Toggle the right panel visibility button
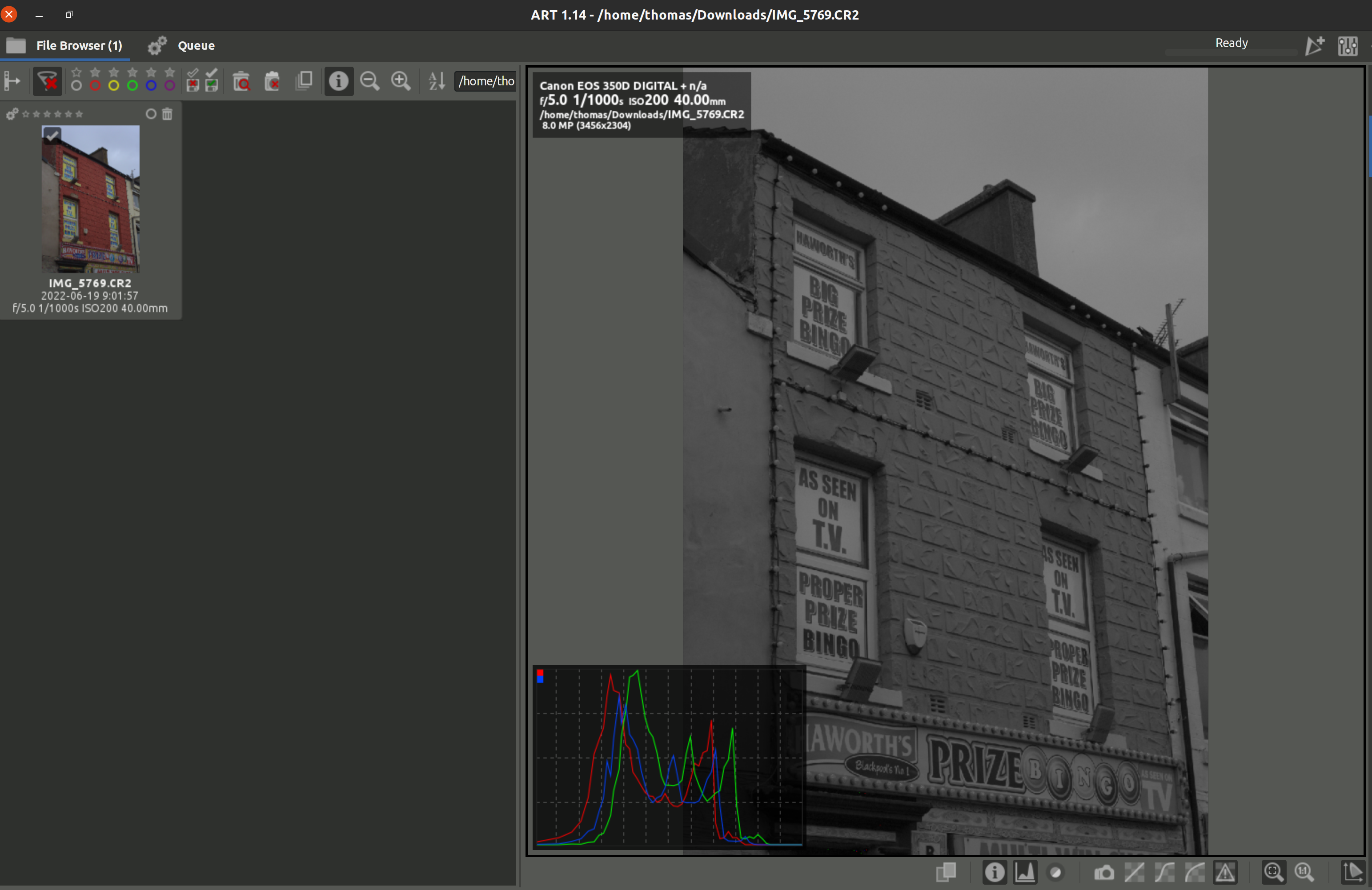1372x890 pixels. coord(1352,872)
